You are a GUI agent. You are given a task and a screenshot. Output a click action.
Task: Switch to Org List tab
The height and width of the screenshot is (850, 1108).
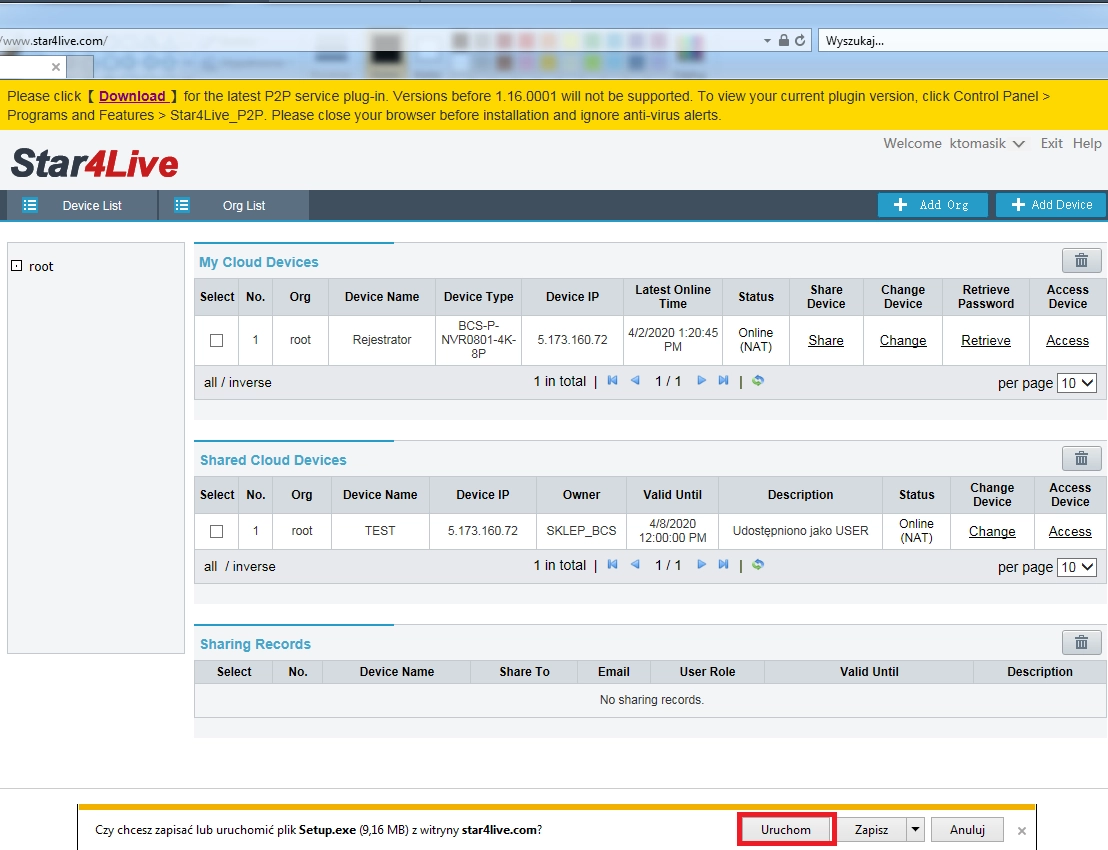click(x=234, y=206)
